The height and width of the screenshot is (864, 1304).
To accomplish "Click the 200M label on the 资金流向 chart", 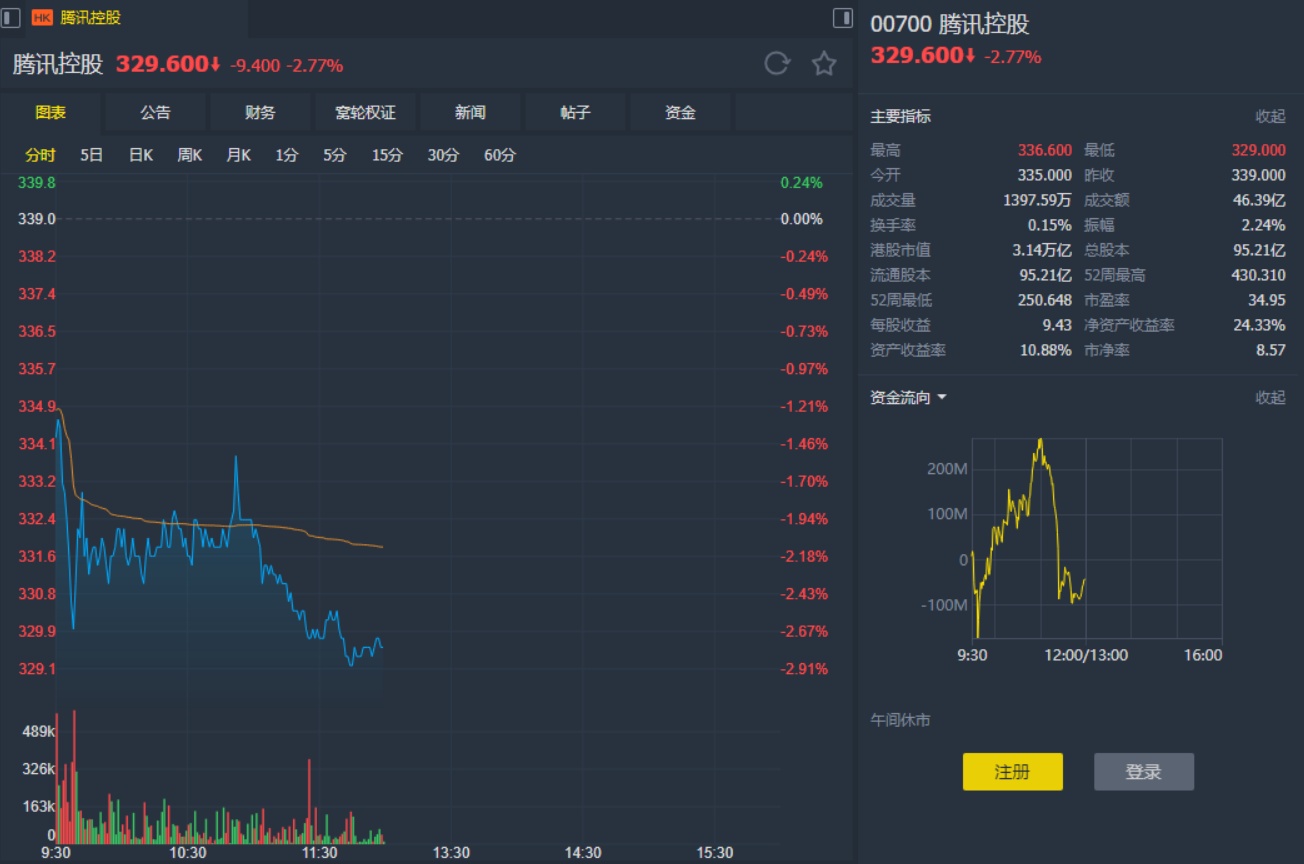I will coord(948,469).
